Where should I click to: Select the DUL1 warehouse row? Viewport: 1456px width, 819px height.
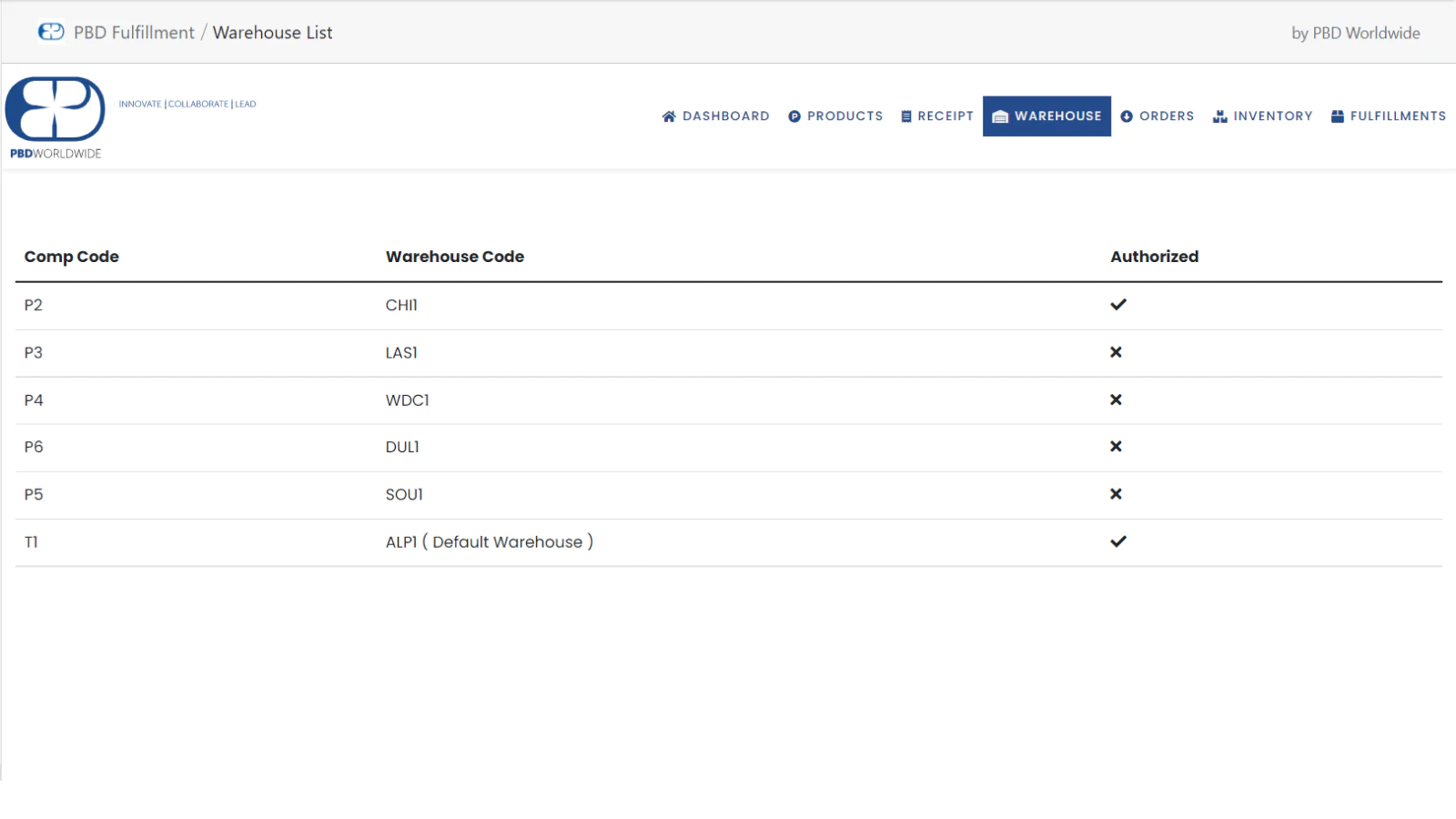point(402,447)
